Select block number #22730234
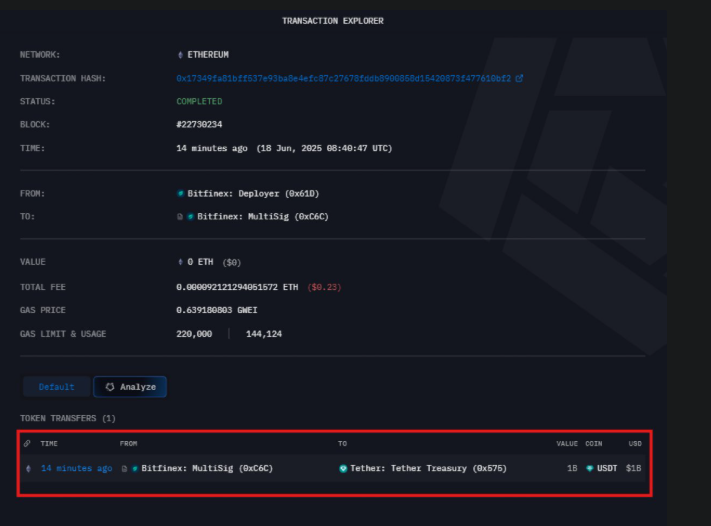Image resolution: width=711 pixels, height=526 pixels. point(199,124)
